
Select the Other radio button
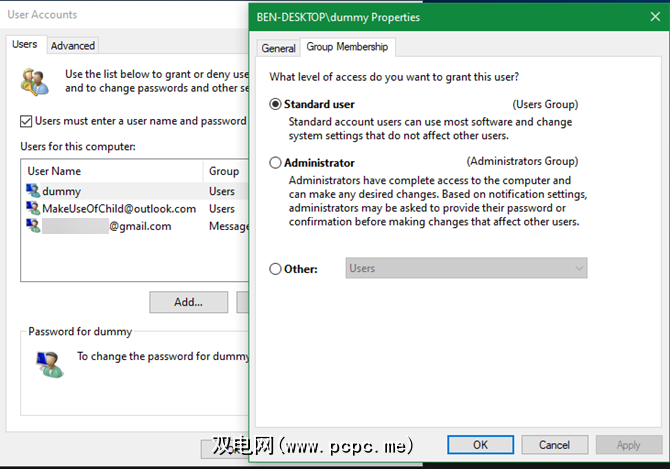tap(275, 269)
